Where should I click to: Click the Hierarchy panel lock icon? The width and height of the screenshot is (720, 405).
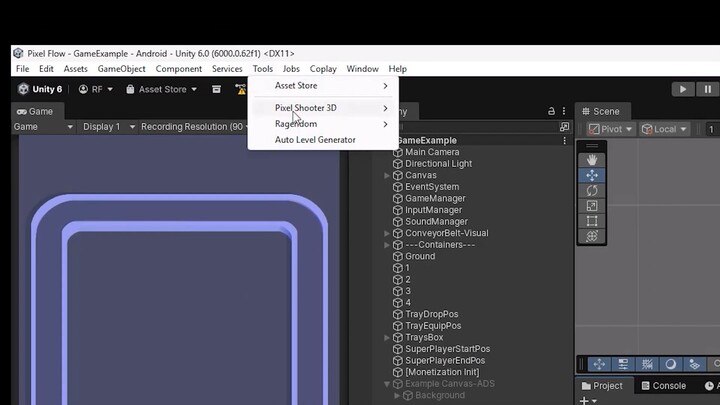[x=551, y=111]
